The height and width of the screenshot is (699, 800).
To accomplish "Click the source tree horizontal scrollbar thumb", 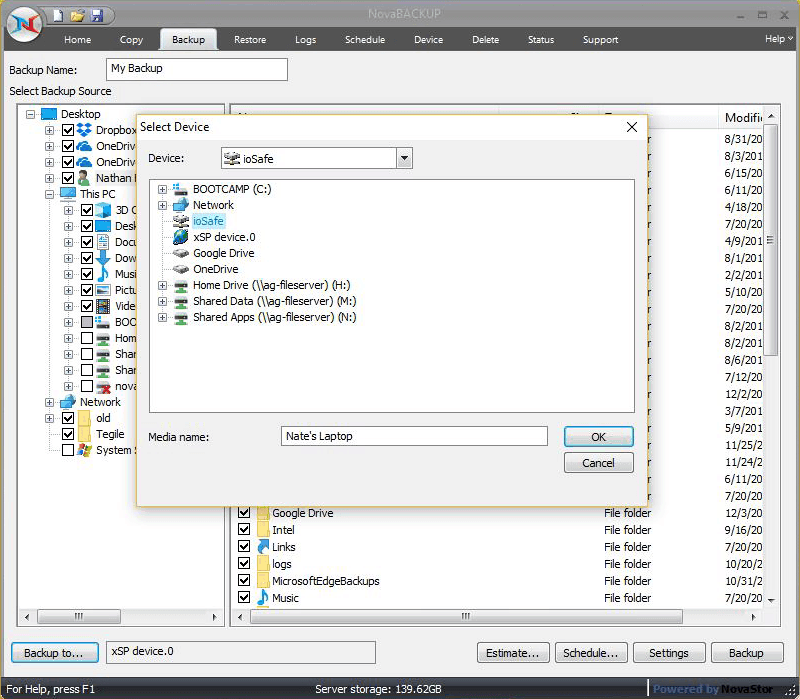I will (79, 616).
